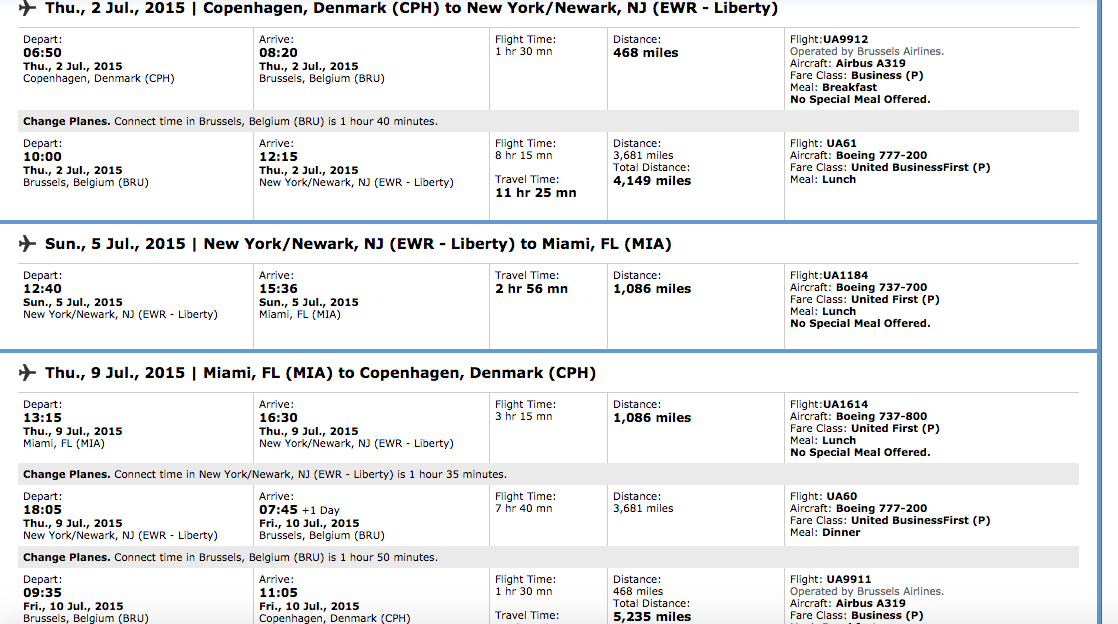Click the airplane icon beside Miami to Copenhagen heading
Image resolution: width=1118 pixels, height=624 pixels.
click(x=27, y=373)
